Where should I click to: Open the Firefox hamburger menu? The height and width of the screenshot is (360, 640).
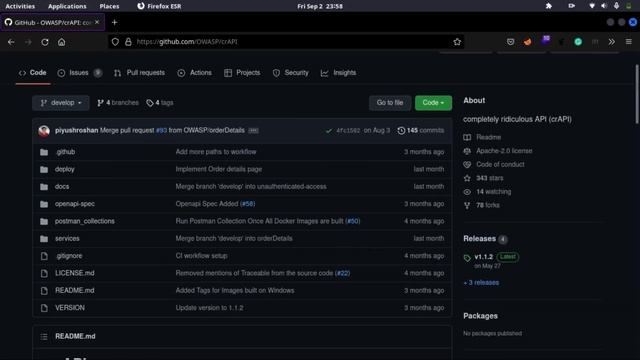(629, 42)
